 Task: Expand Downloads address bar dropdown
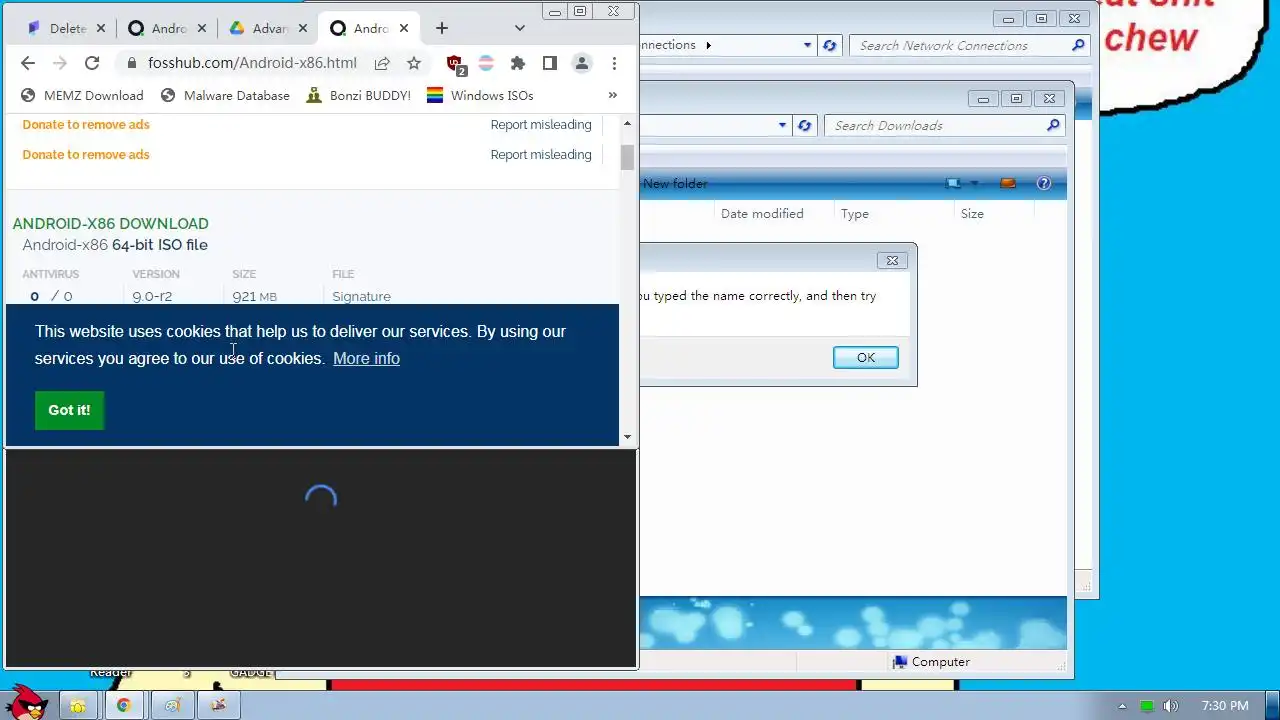tap(782, 125)
